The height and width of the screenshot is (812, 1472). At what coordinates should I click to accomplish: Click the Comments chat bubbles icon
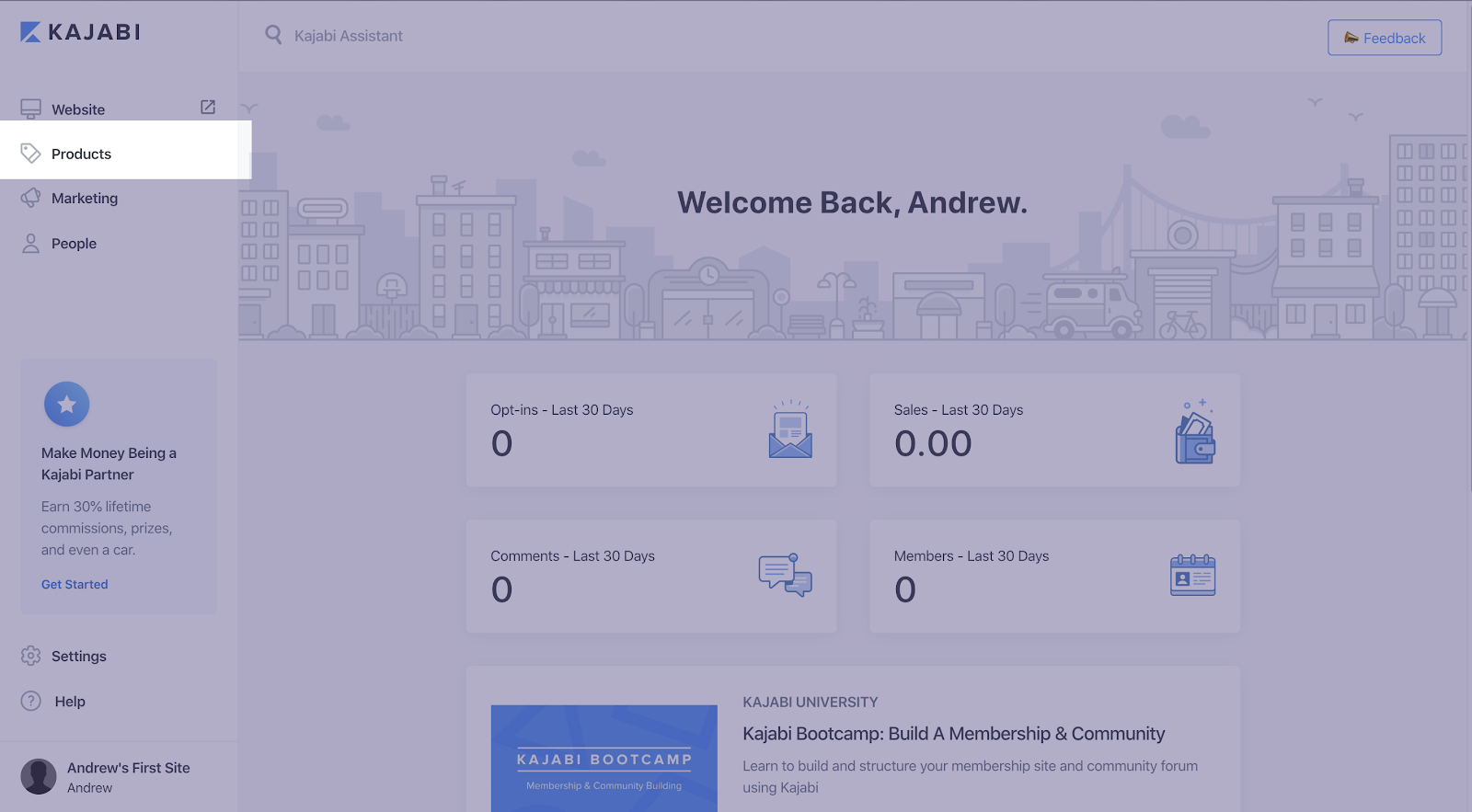point(786,575)
